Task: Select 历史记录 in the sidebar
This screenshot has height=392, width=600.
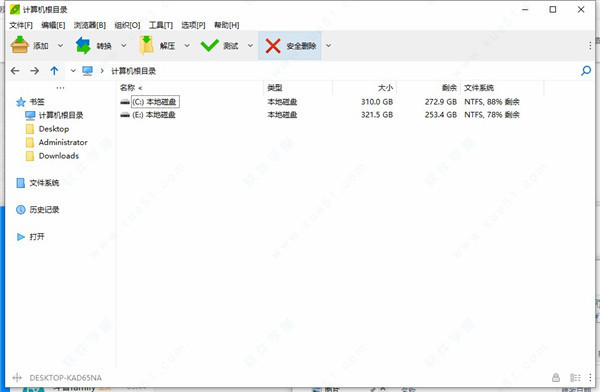Action: coord(38,210)
